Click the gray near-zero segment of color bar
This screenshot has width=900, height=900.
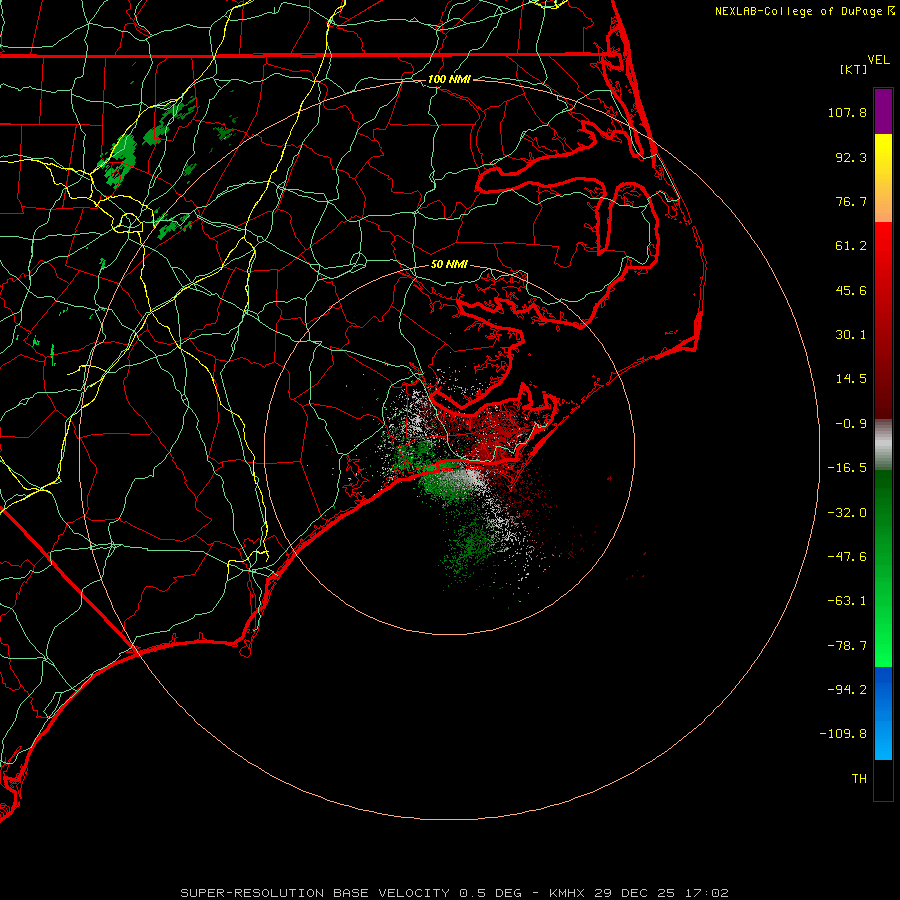(x=883, y=445)
